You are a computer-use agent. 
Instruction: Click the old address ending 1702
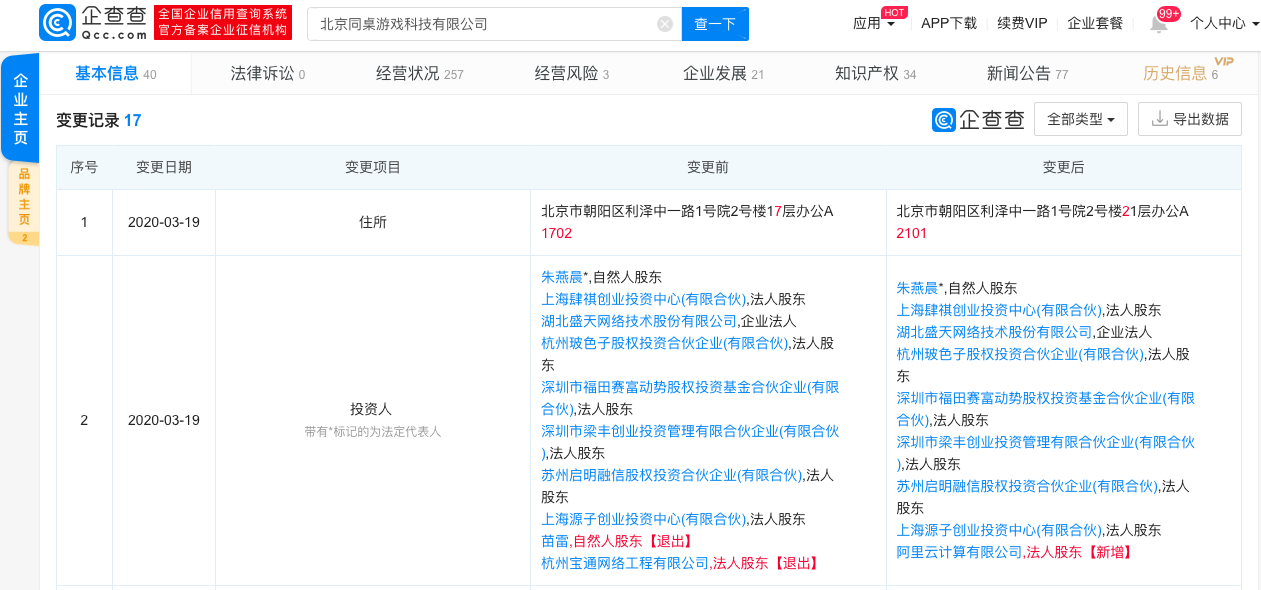[x=687, y=222]
